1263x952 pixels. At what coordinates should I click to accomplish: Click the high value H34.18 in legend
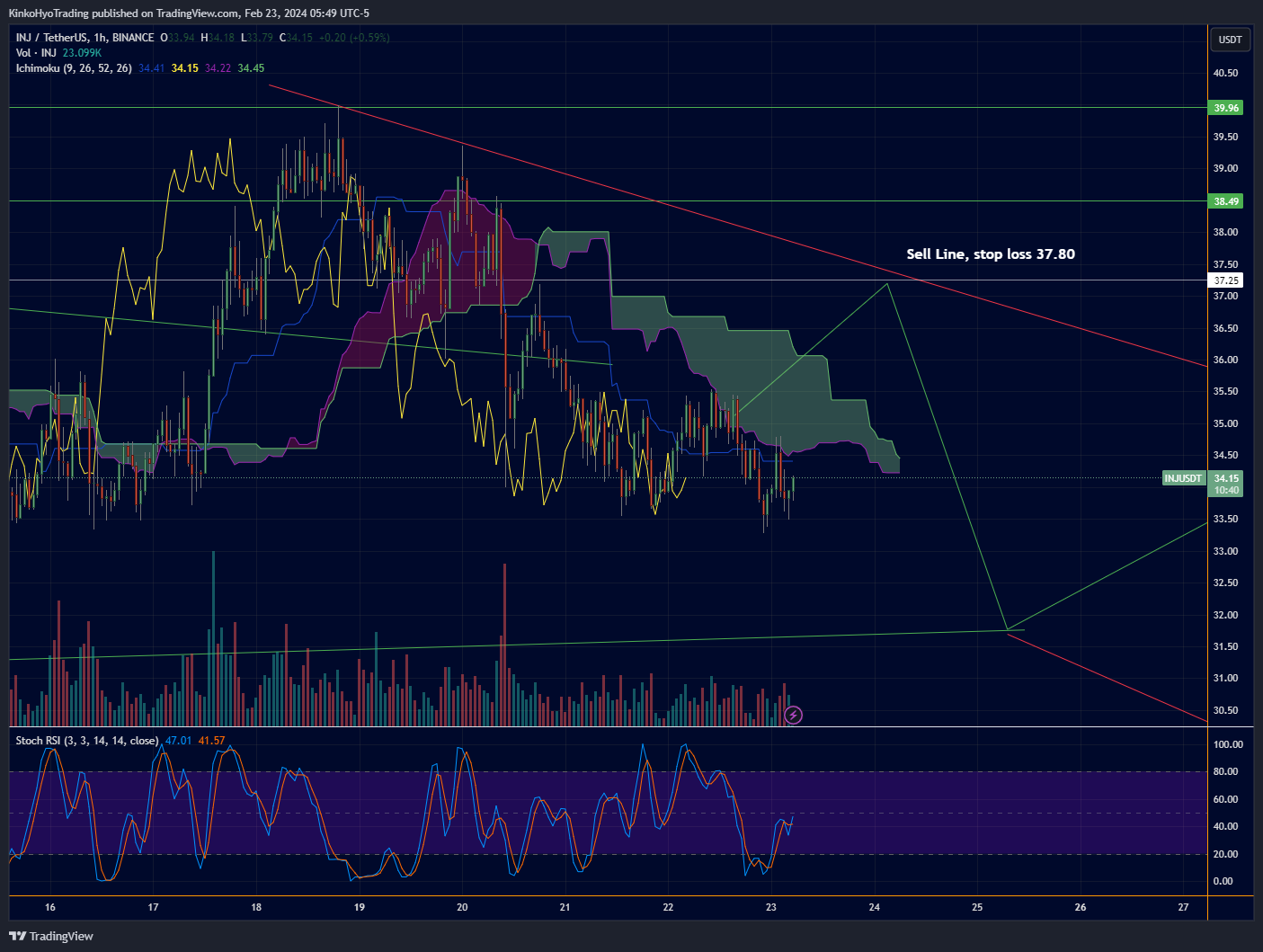tap(218, 38)
